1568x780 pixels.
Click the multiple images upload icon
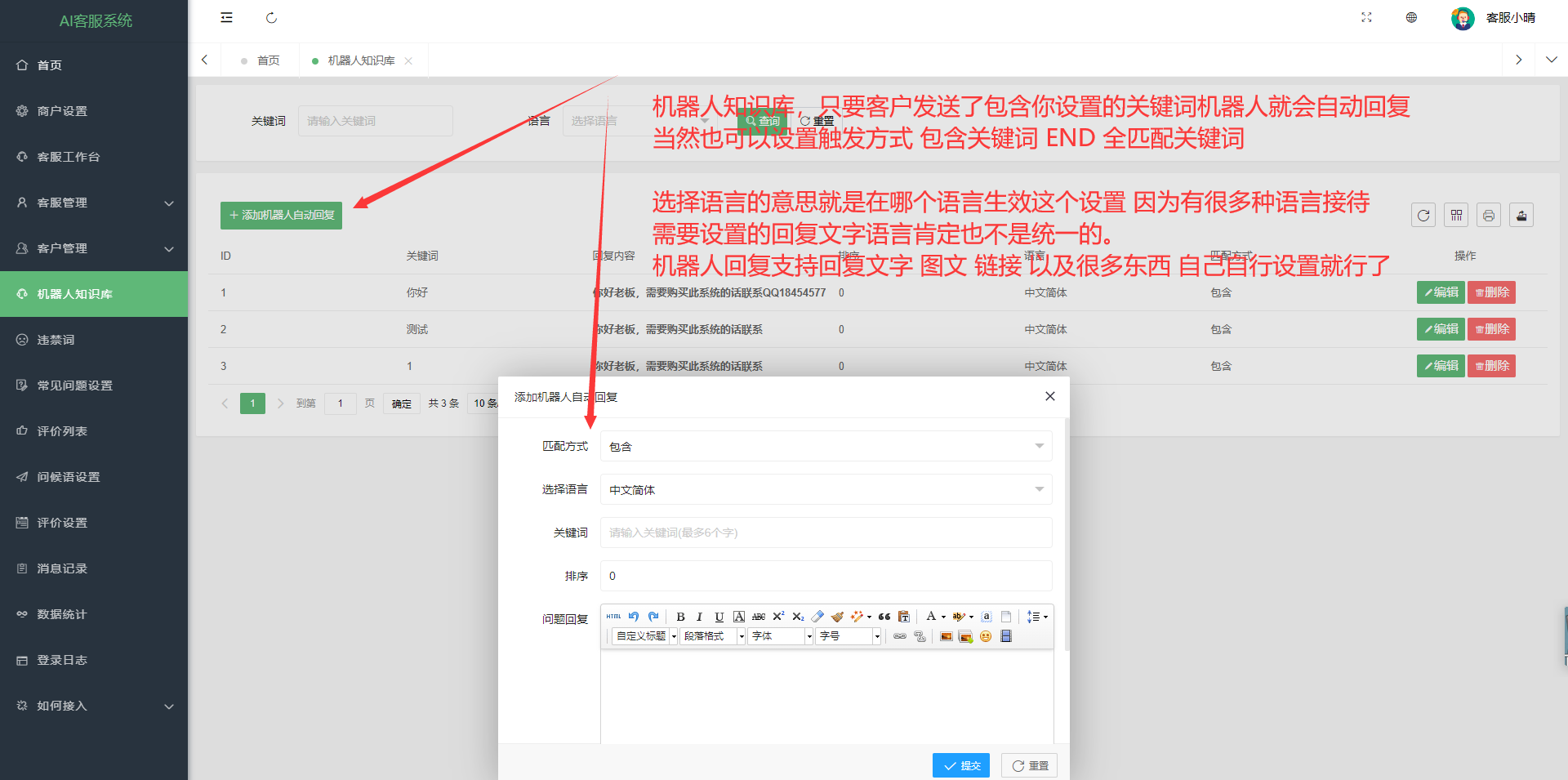tap(966, 636)
